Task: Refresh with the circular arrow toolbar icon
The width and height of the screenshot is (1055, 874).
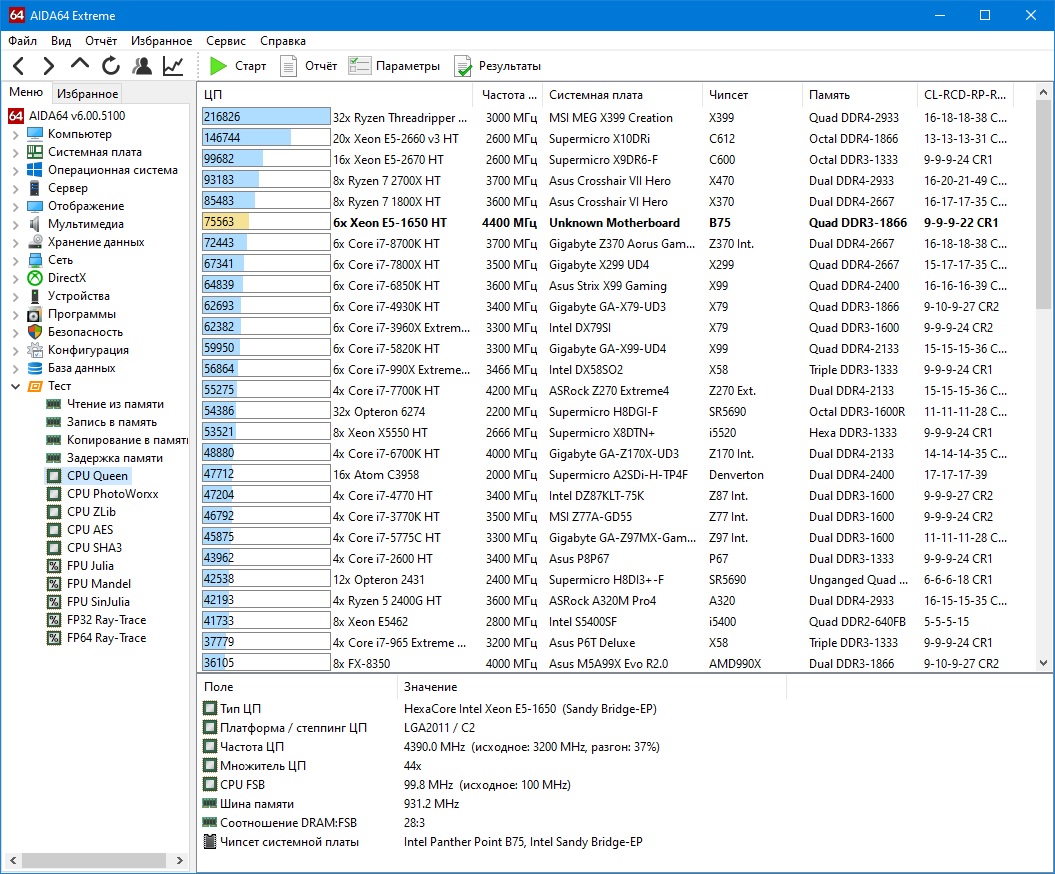Action: [111, 66]
